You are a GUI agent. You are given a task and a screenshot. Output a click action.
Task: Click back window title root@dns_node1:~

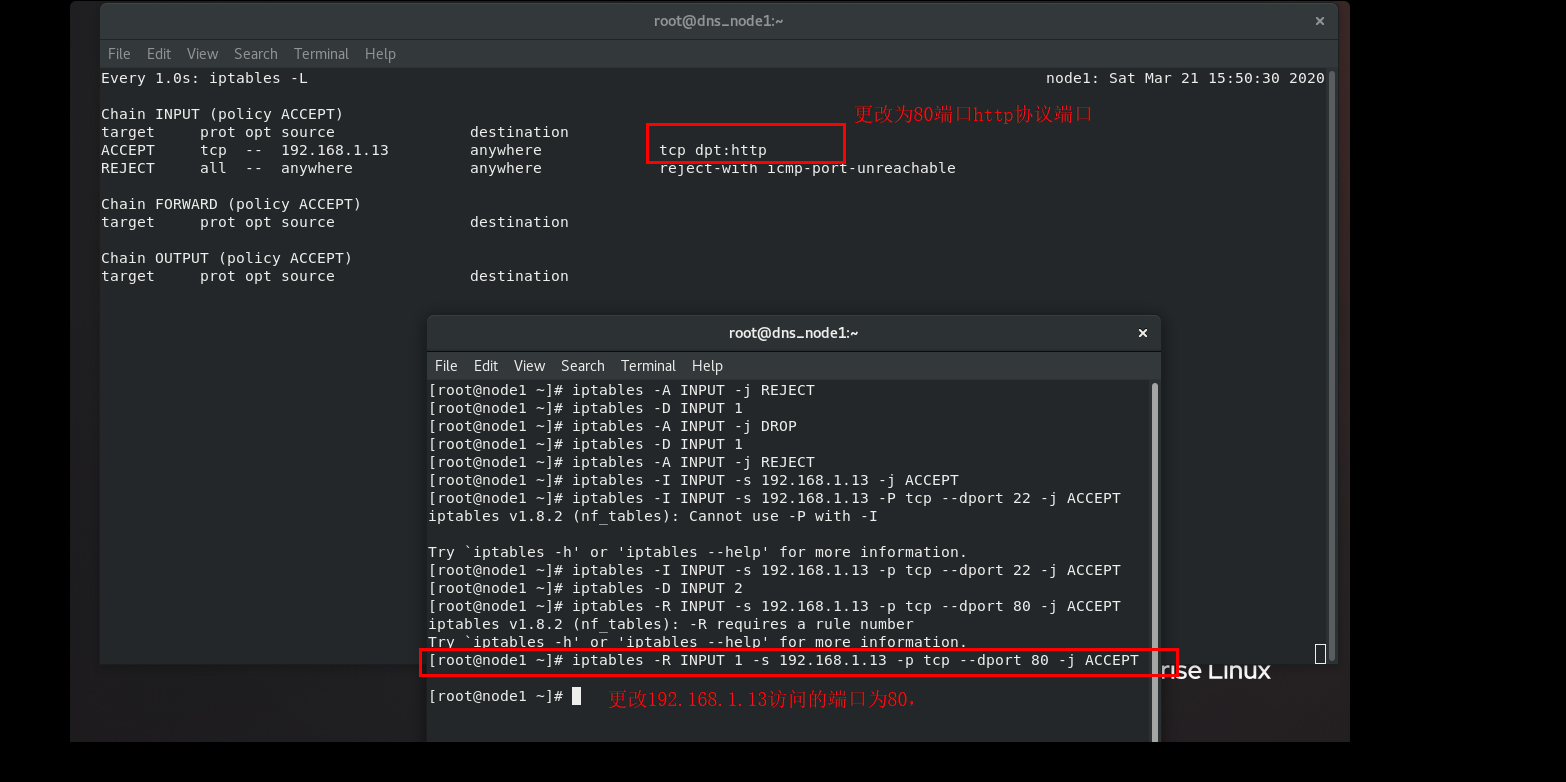(x=718, y=21)
